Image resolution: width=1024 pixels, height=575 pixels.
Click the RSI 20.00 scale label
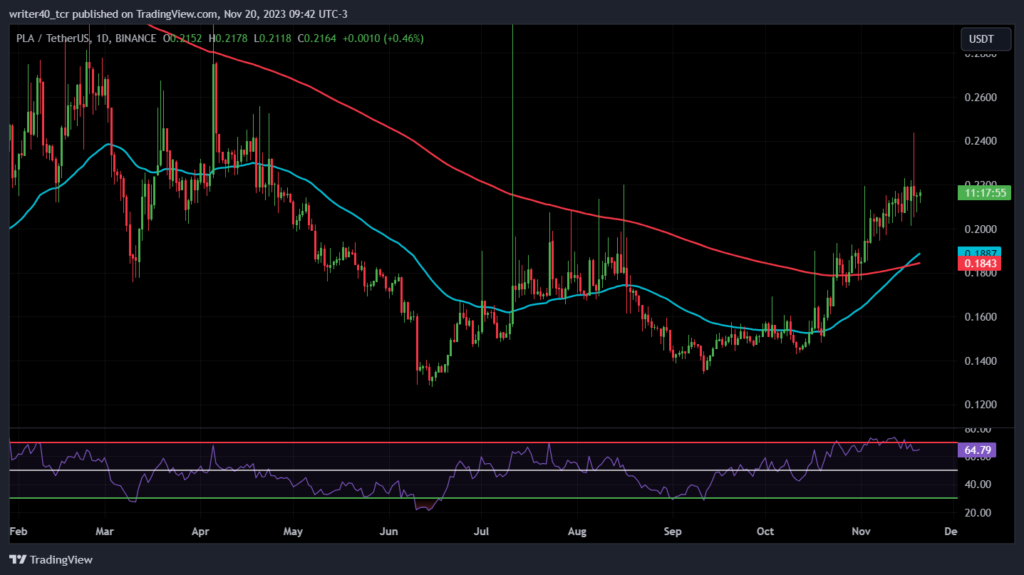pyautogui.click(x=978, y=513)
